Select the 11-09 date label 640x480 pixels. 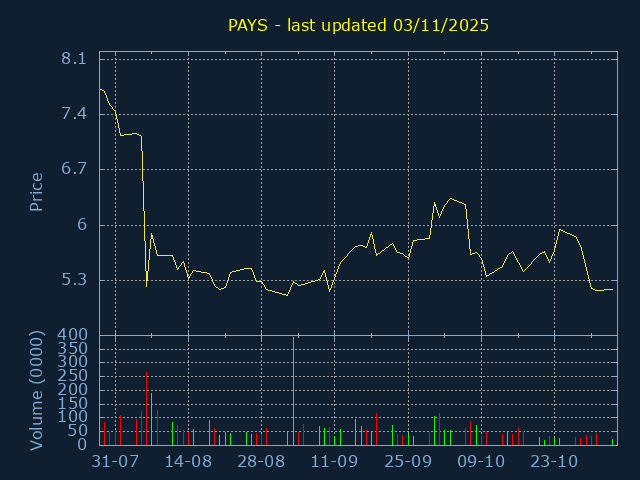(x=334, y=462)
